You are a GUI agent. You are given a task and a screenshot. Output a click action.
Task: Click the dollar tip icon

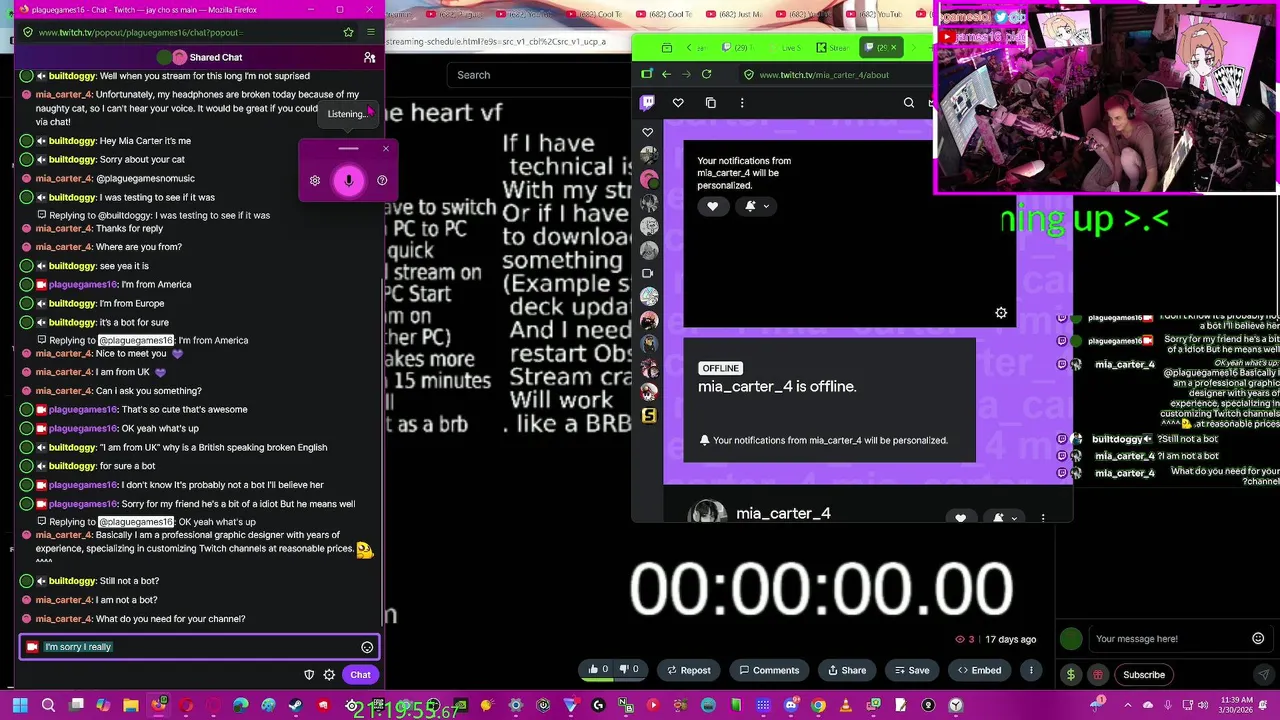coord(1071,675)
